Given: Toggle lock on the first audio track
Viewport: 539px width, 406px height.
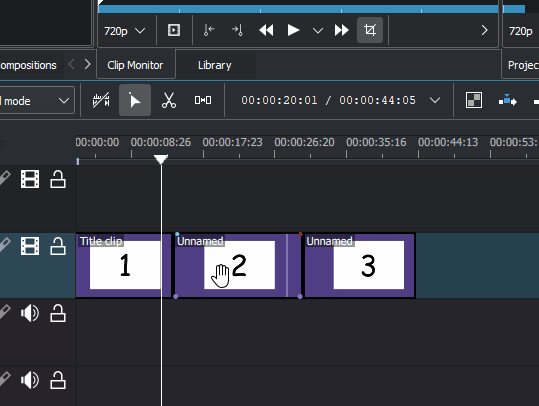Looking at the screenshot, I should (58, 313).
